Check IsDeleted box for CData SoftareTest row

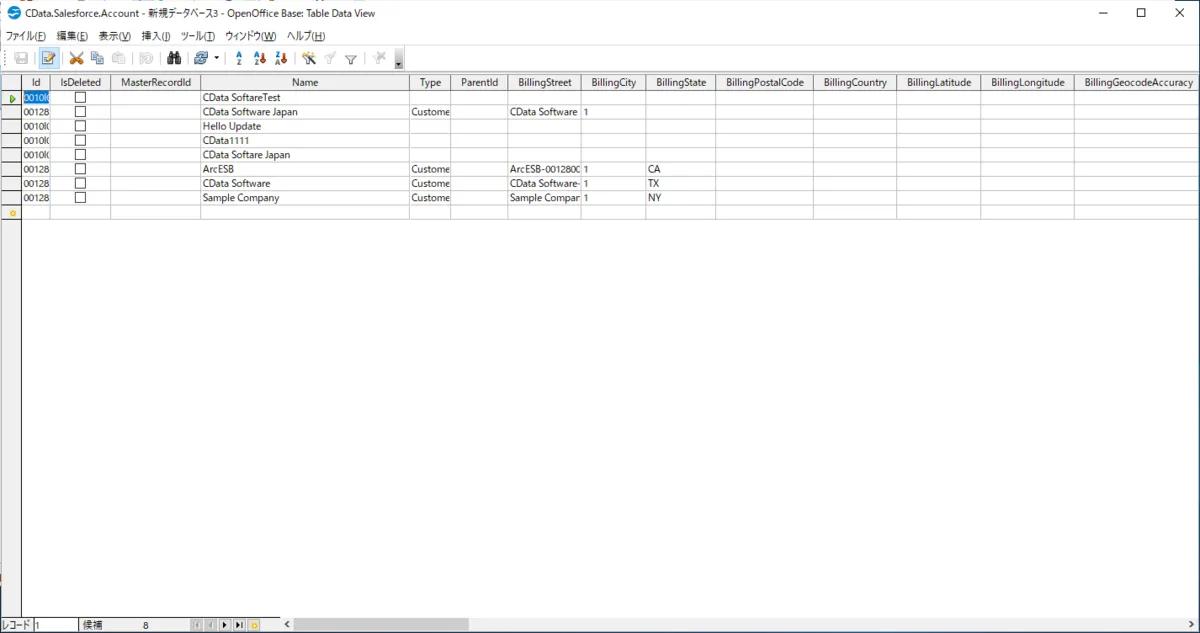(x=80, y=98)
